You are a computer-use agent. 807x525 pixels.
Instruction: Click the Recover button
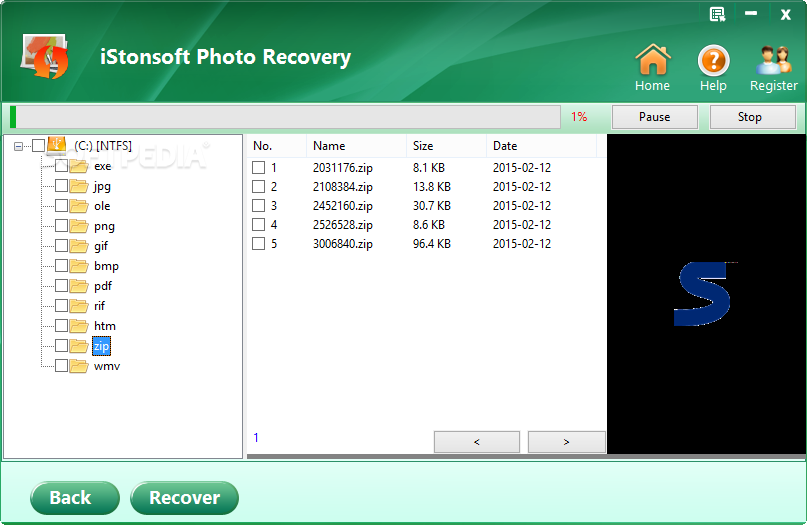[x=184, y=498]
